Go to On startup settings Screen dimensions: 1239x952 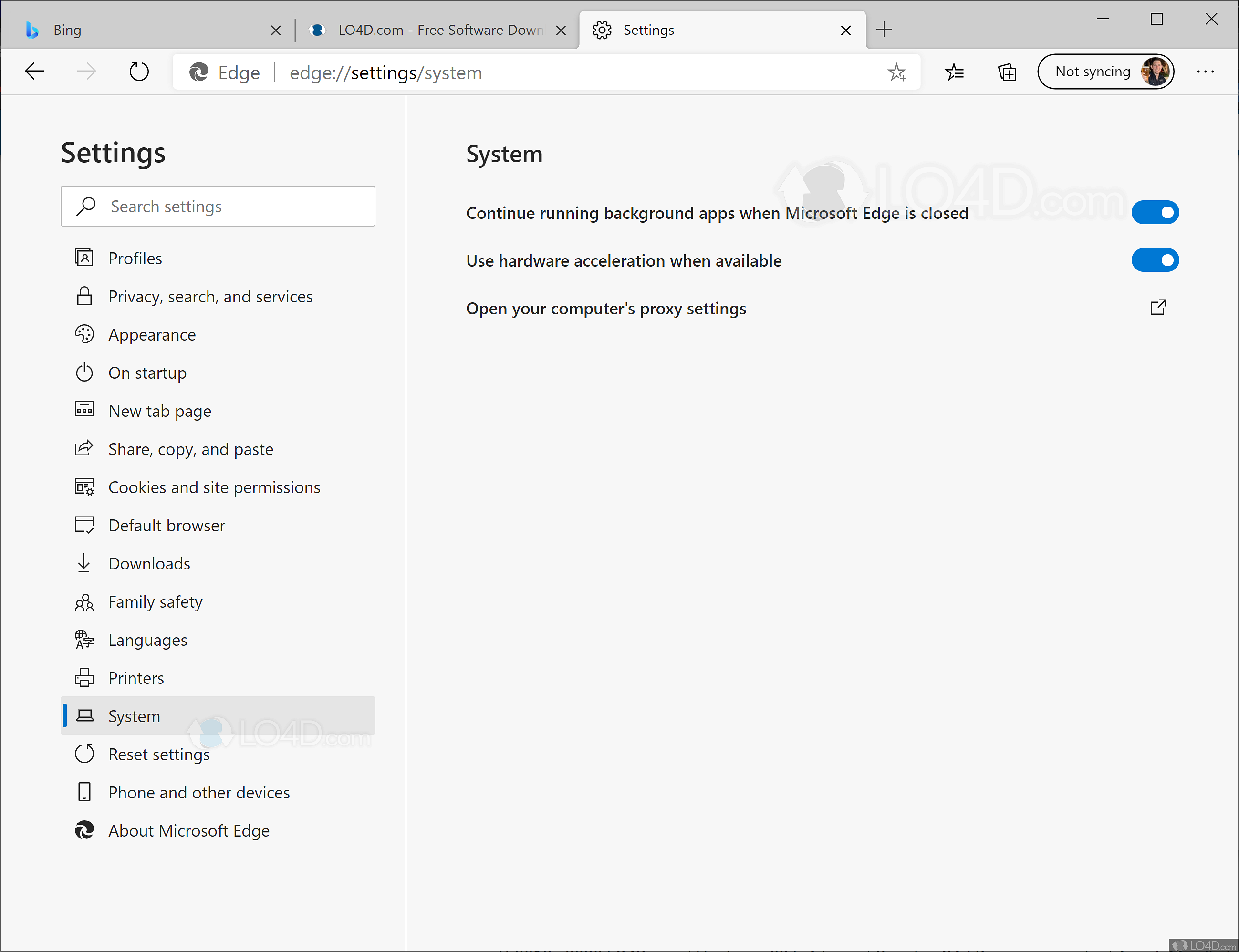pyautogui.click(x=147, y=373)
